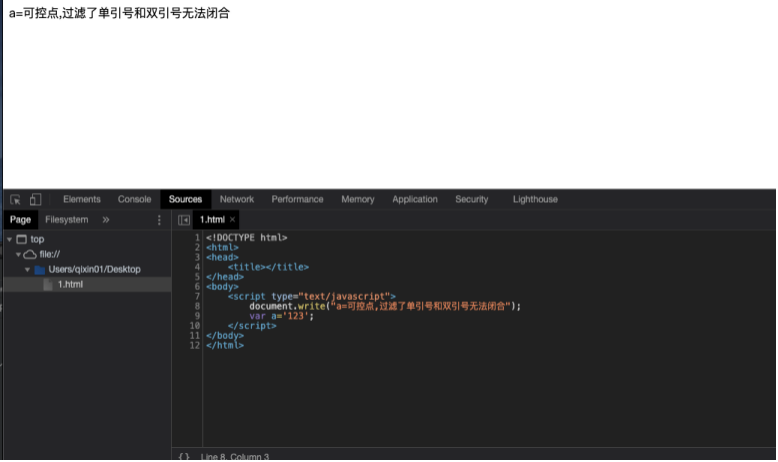Switch to the Lighthouse tab
Screen dimensions: 778x462
[x=535, y=199]
